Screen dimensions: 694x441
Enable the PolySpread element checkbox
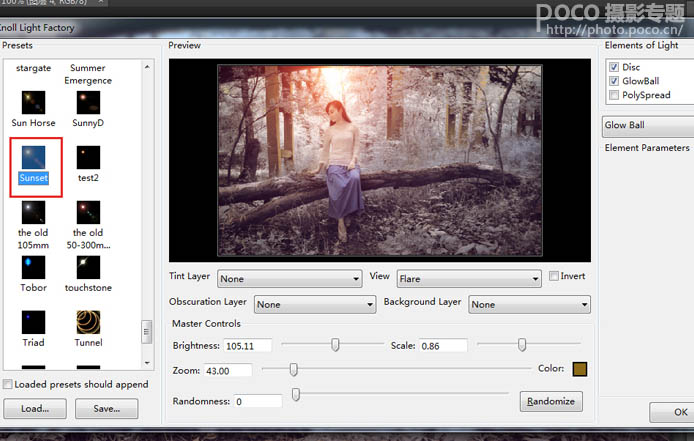(614, 95)
